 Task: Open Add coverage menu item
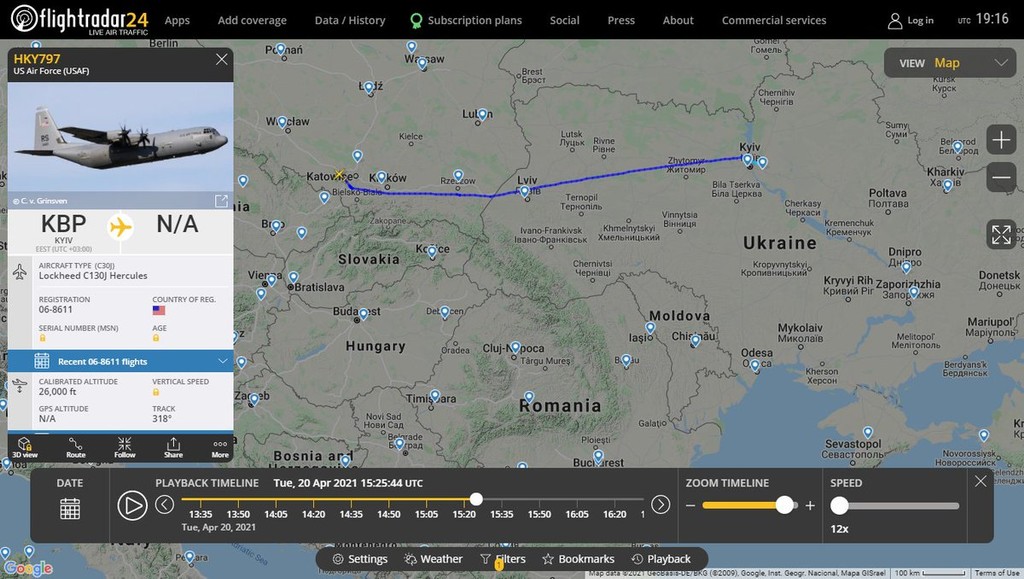coord(252,20)
